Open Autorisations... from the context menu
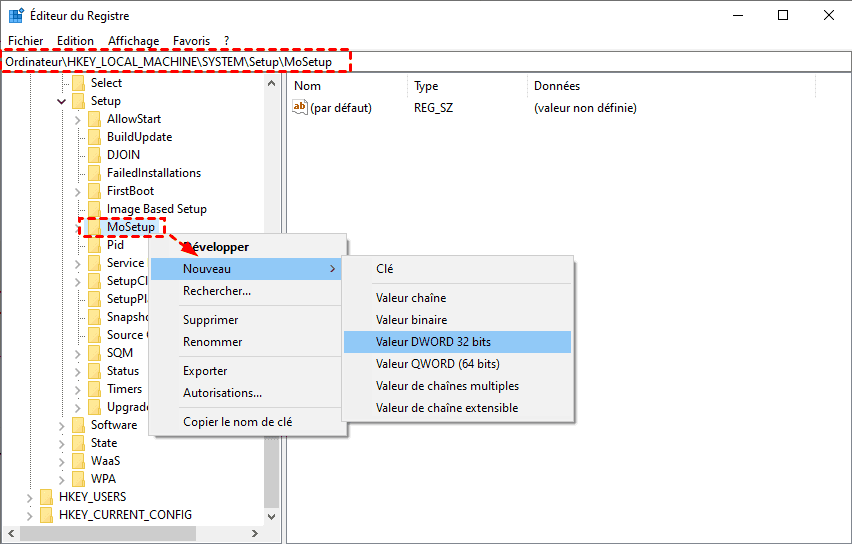 point(248,393)
